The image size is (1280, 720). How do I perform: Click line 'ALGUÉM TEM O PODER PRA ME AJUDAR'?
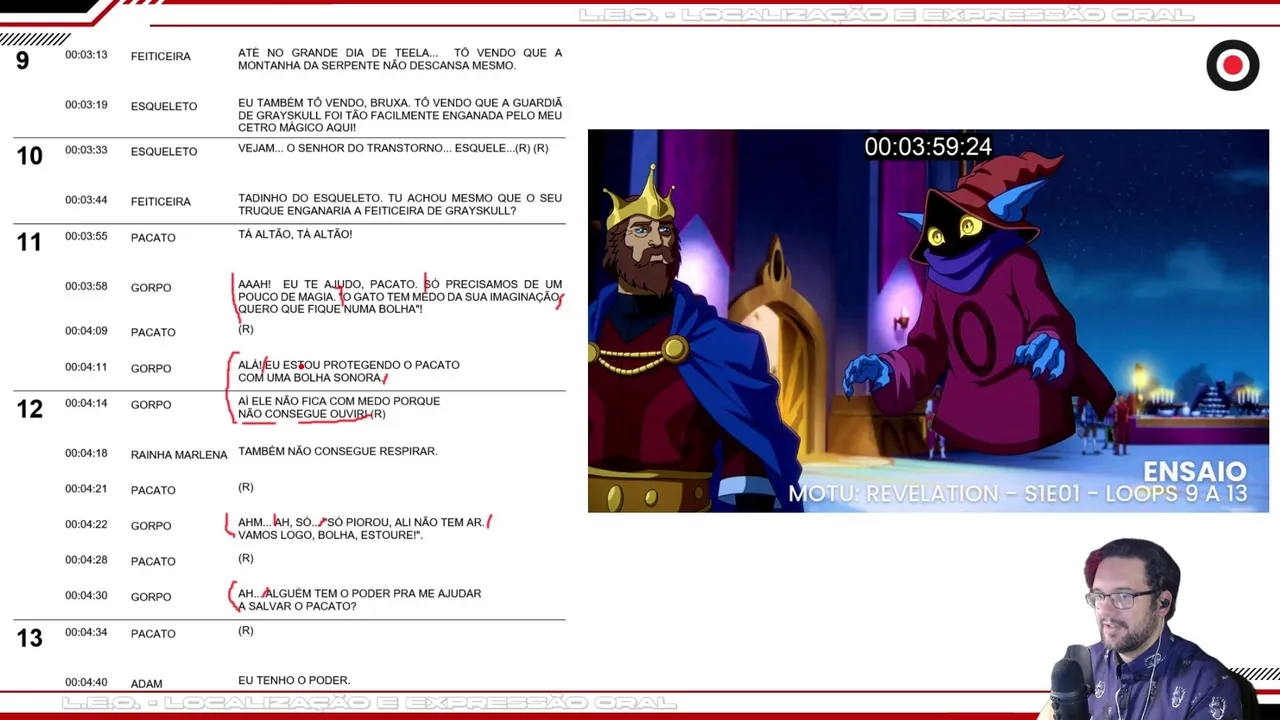pyautogui.click(x=360, y=600)
